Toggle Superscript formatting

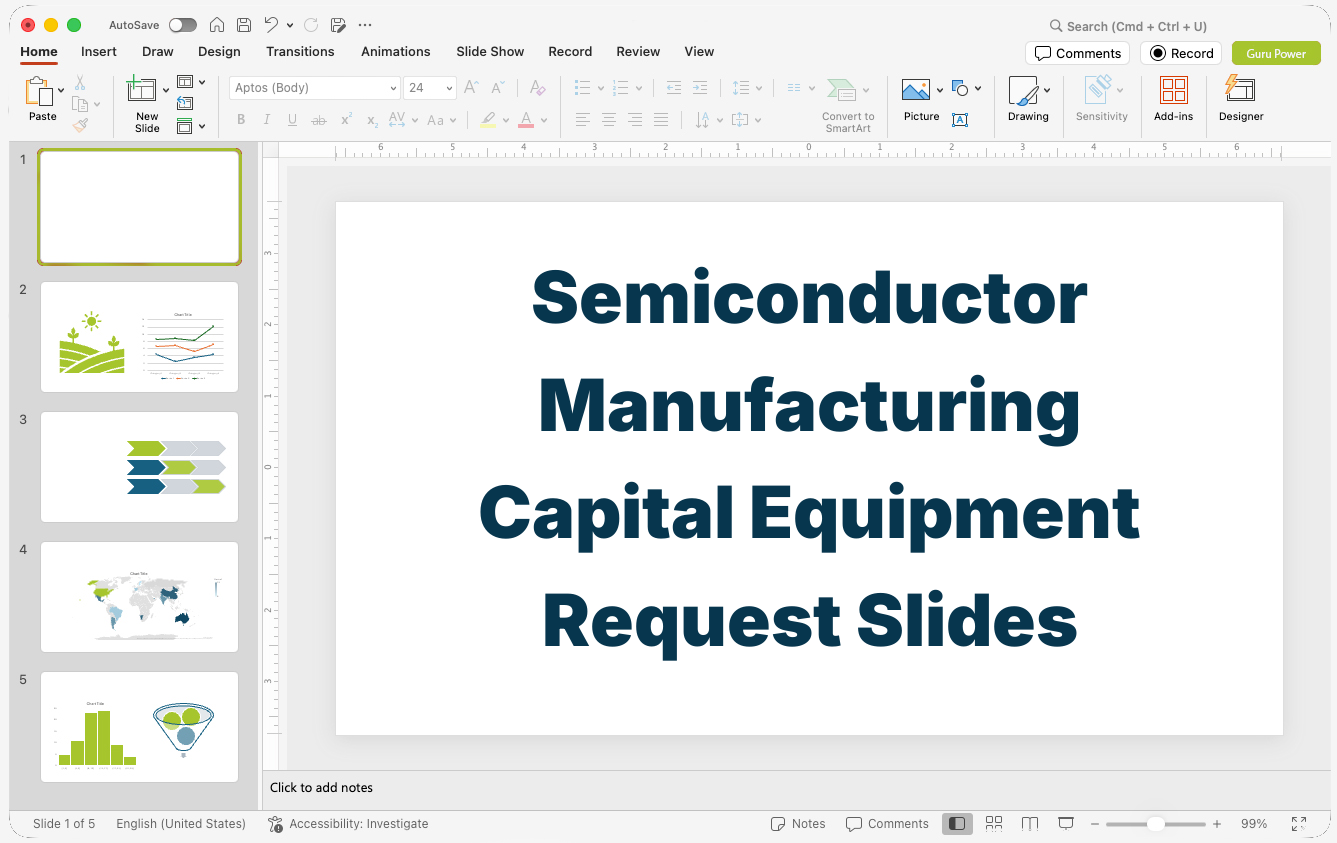346,120
